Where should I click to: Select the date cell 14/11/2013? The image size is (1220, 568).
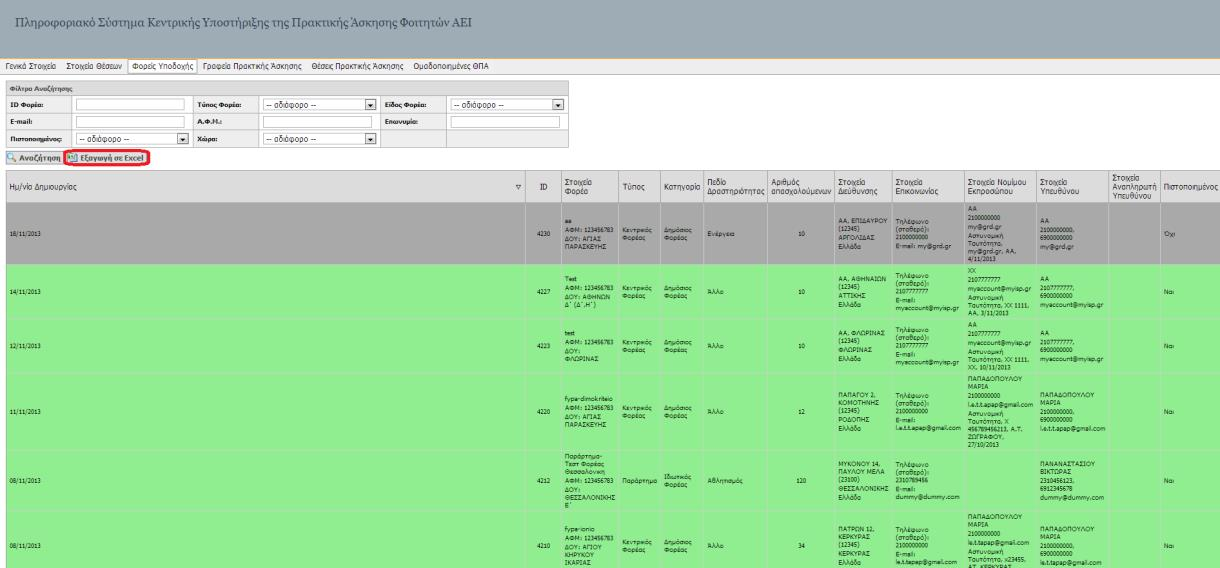point(265,293)
